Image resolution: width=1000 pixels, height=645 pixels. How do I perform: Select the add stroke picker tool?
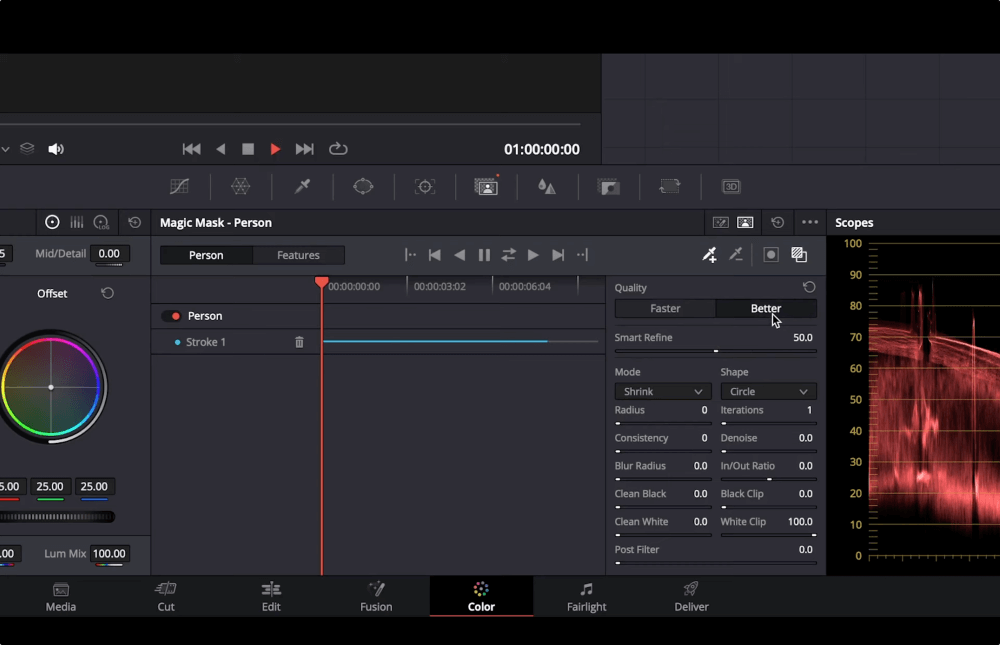[709, 255]
